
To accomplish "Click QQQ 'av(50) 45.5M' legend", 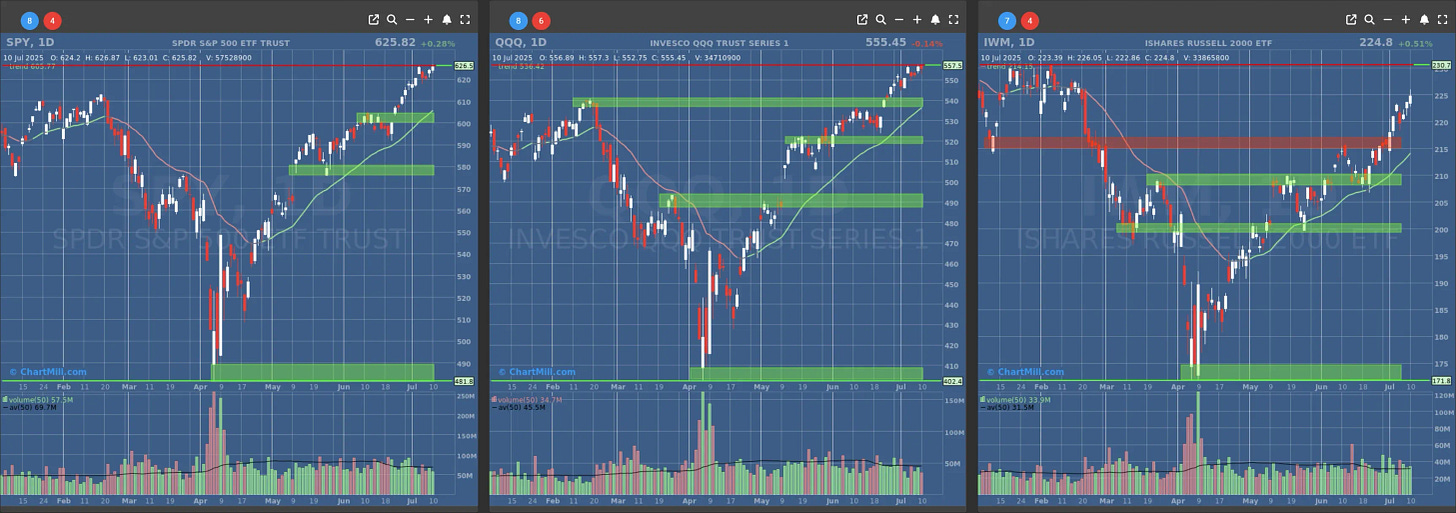I will (x=518, y=408).
